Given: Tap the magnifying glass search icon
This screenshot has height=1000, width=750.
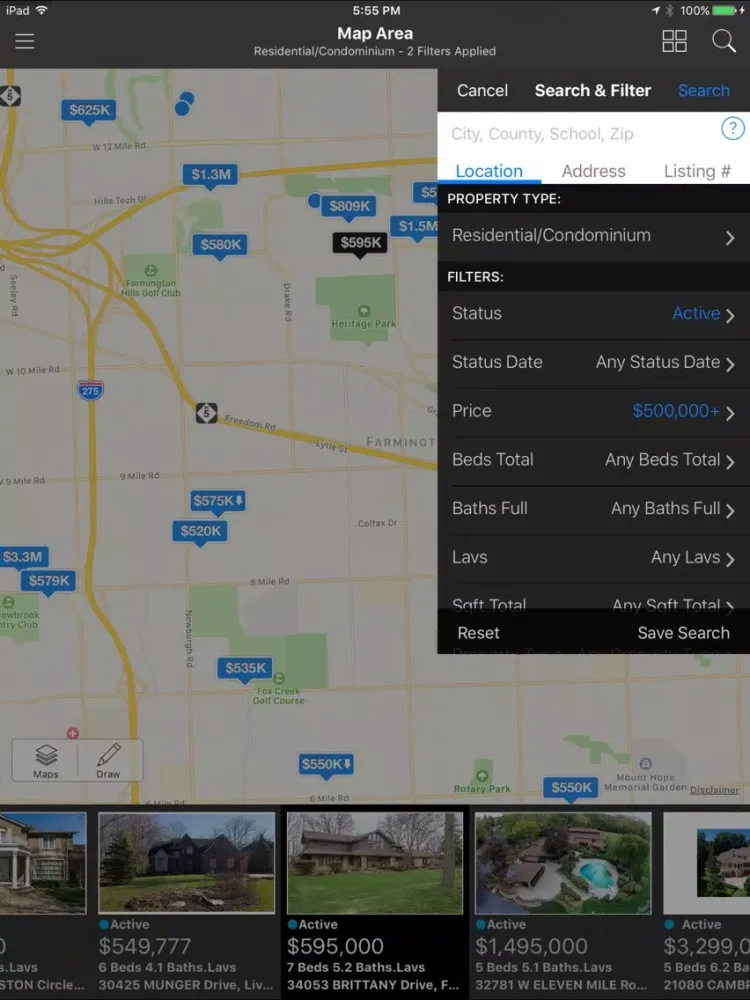Looking at the screenshot, I should pos(723,41).
